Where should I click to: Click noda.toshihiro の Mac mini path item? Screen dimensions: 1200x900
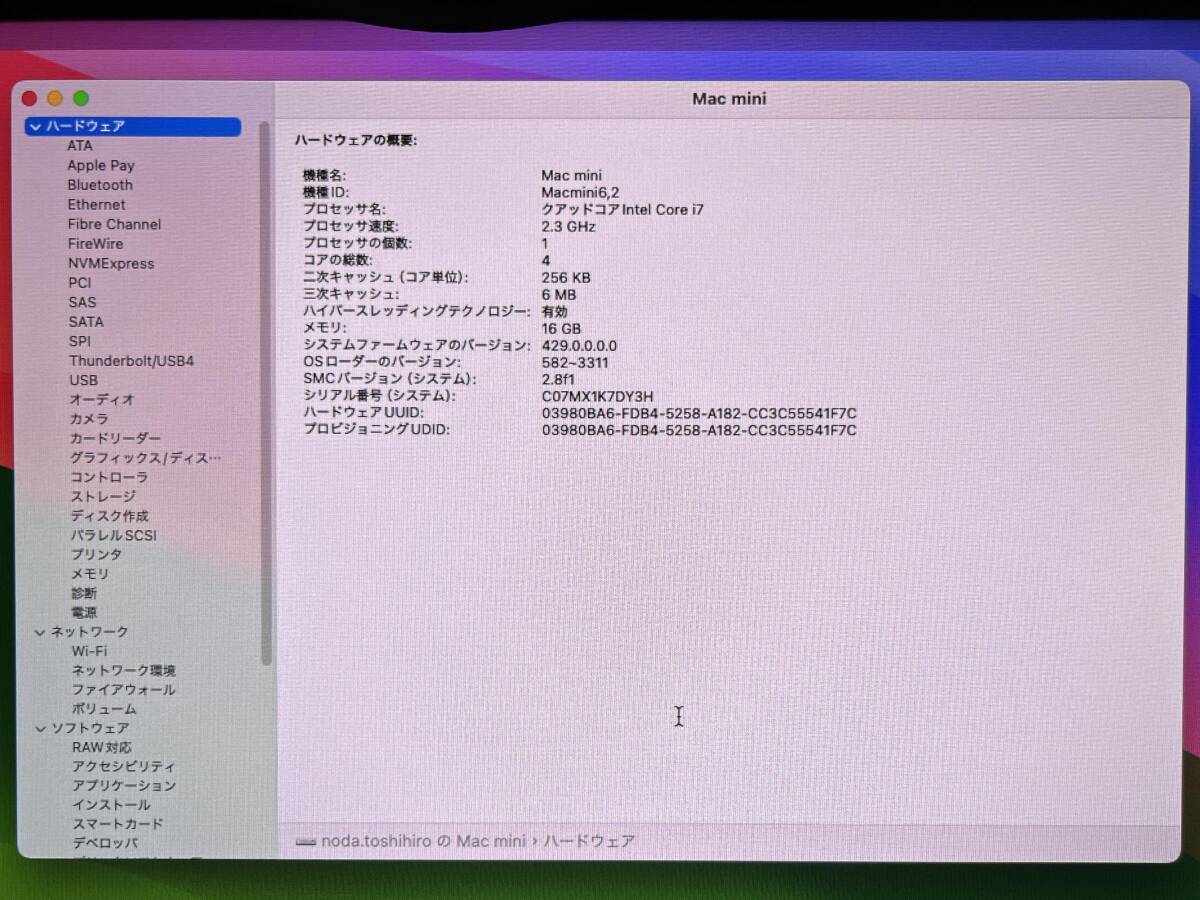(x=423, y=842)
